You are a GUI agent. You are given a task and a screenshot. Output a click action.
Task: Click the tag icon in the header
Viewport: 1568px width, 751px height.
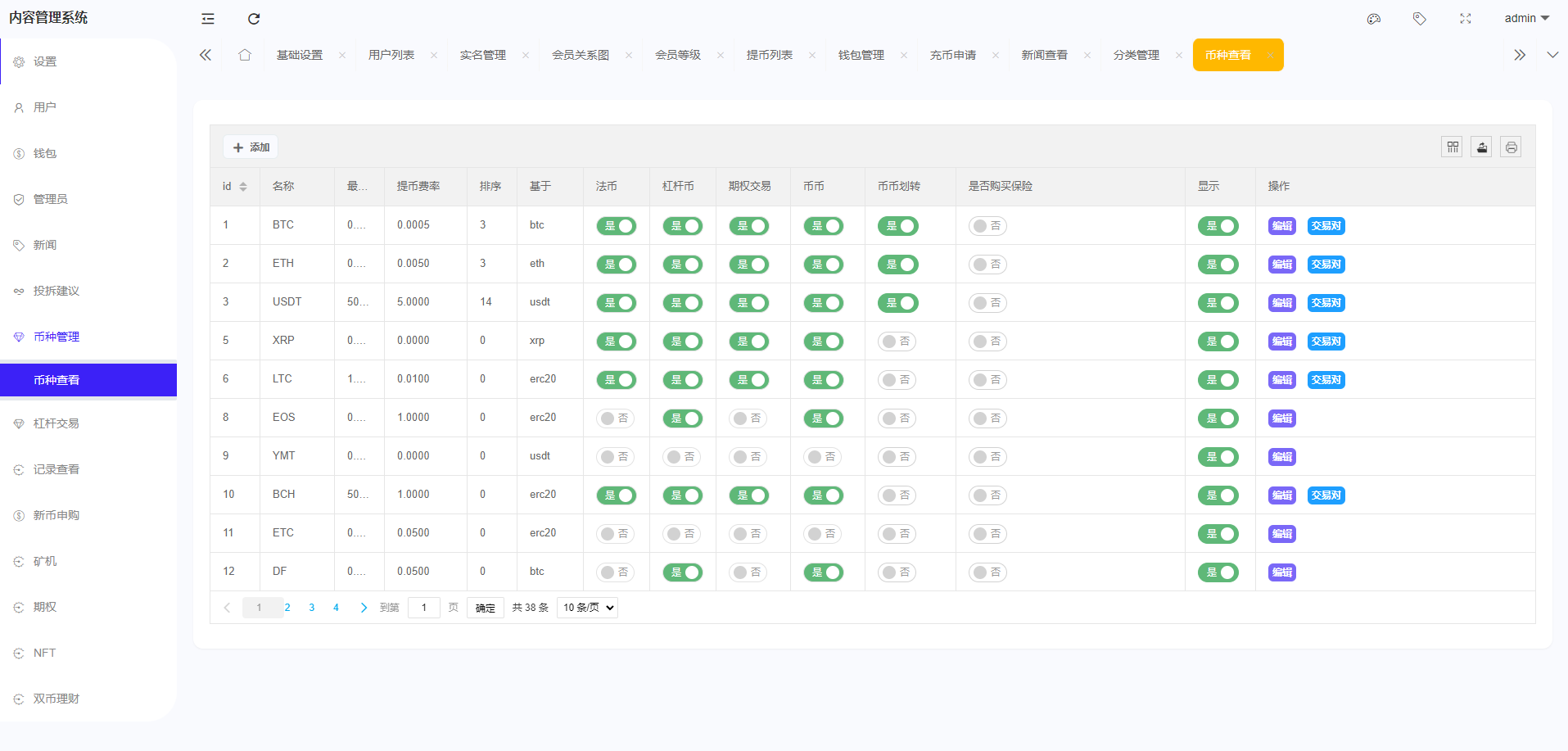click(1420, 19)
